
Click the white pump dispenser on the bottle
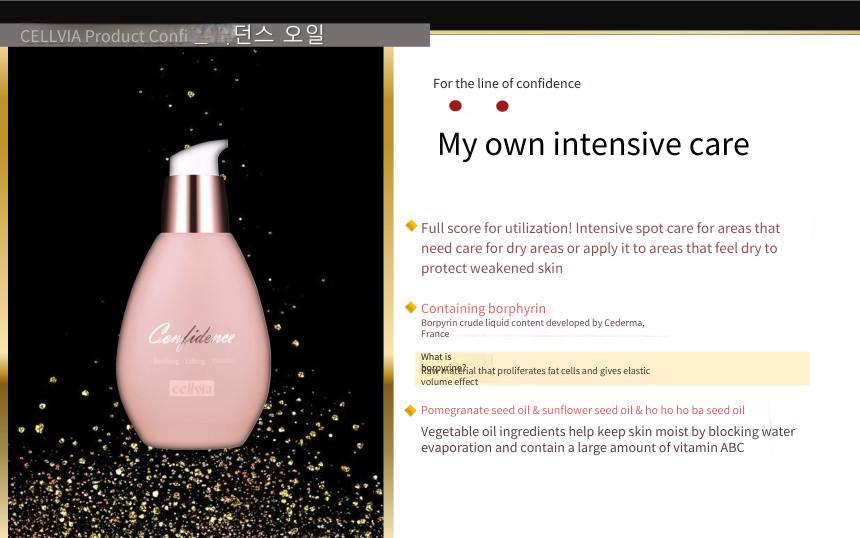click(198, 157)
